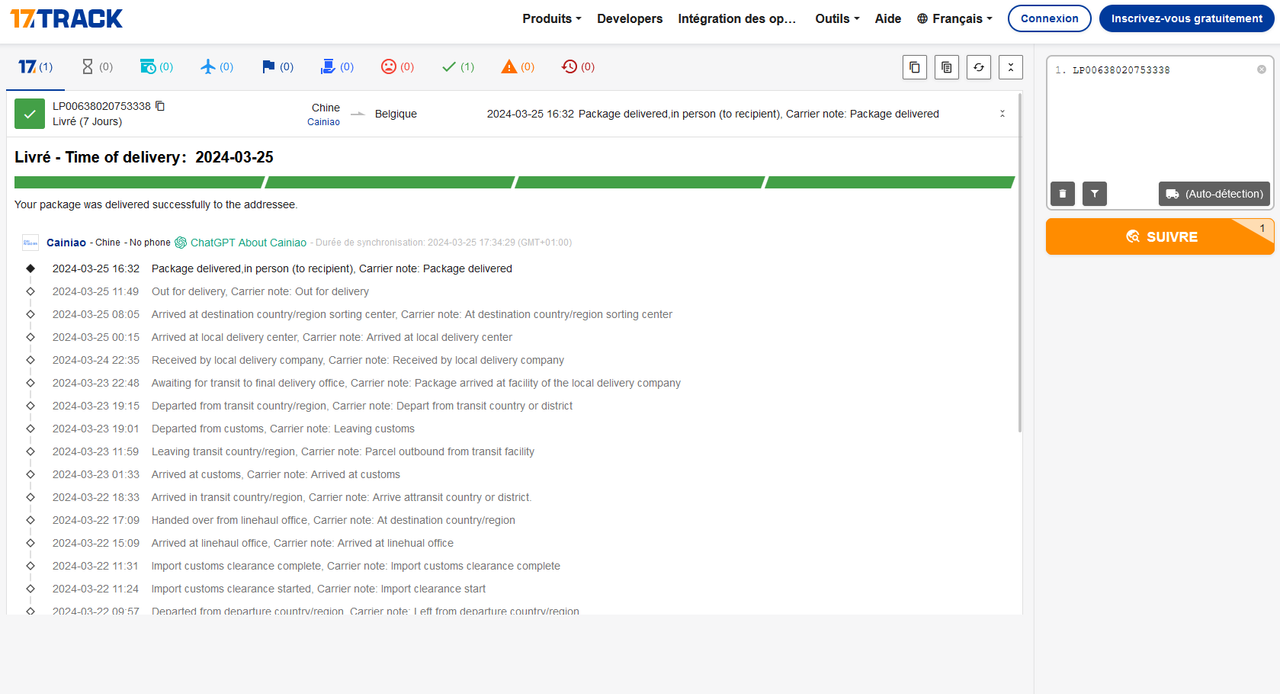Click the ChatGPT icon beside About Cainiao
Image resolution: width=1280 pixels, height=694 pixels.
pos(181,242)
